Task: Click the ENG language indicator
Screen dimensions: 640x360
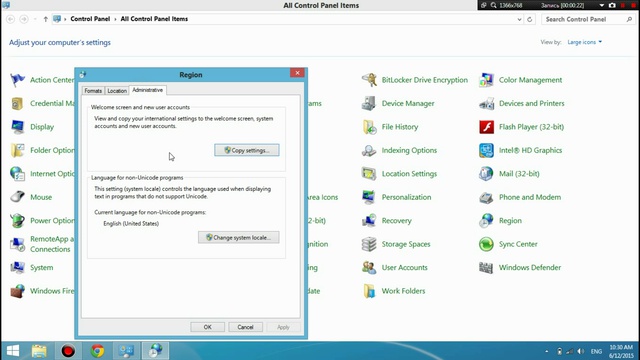Action: pos(596,351)
